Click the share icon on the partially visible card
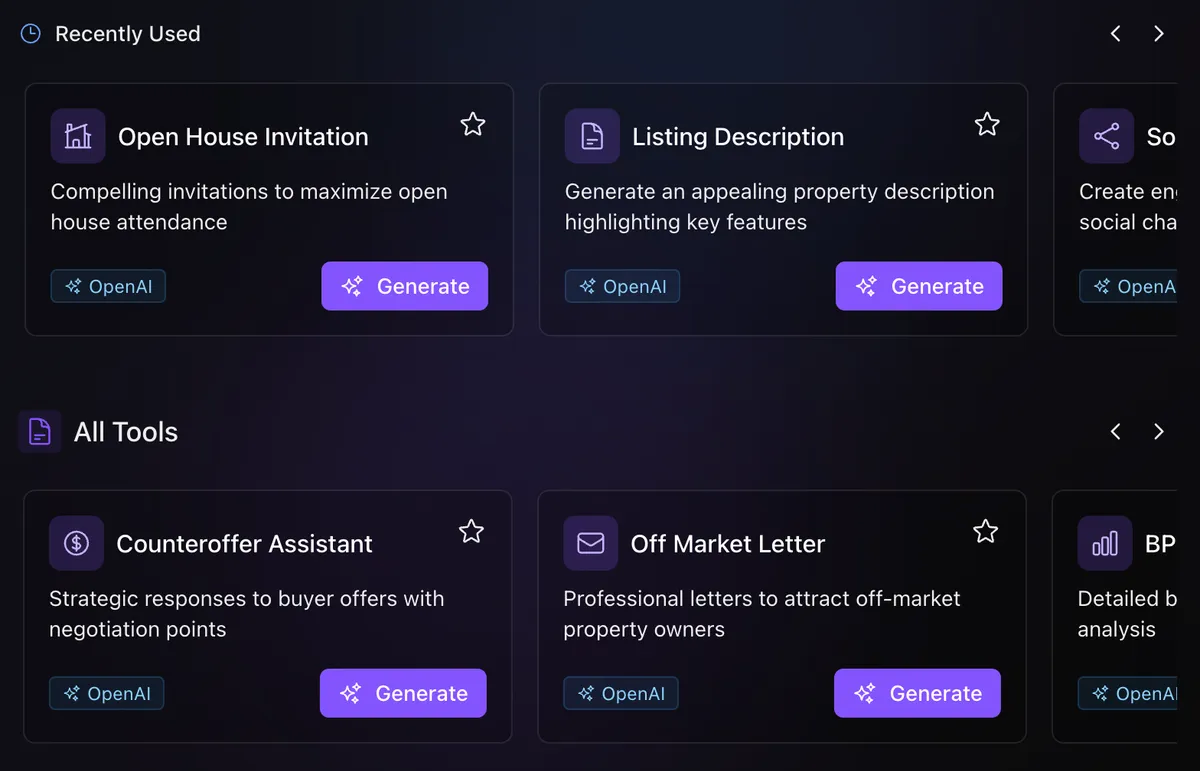This screenshot has height=771, width=1200. [x=1106, y=136]
